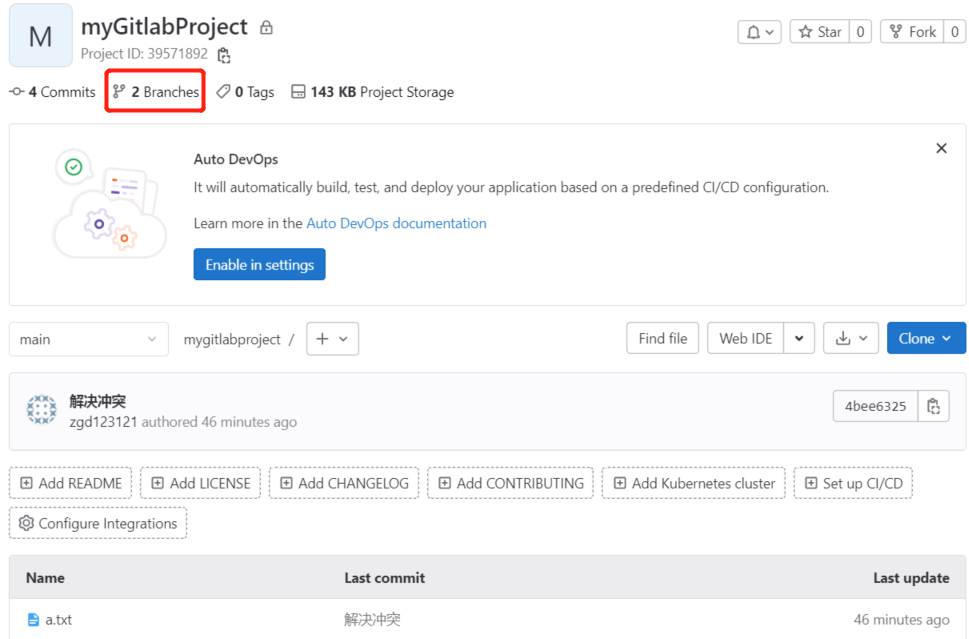Screen dimensions: 969x639
Task: Fork the myGitlabProject repository
Action: click(912, 32)
